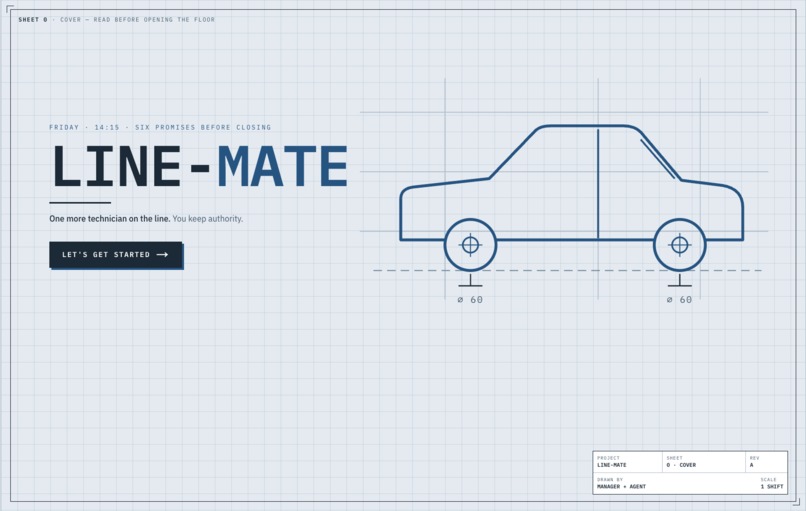Click the SHEET '0 · COVER' title block cell
Viewport: 806px width, 511px height.
pos(704,462)
